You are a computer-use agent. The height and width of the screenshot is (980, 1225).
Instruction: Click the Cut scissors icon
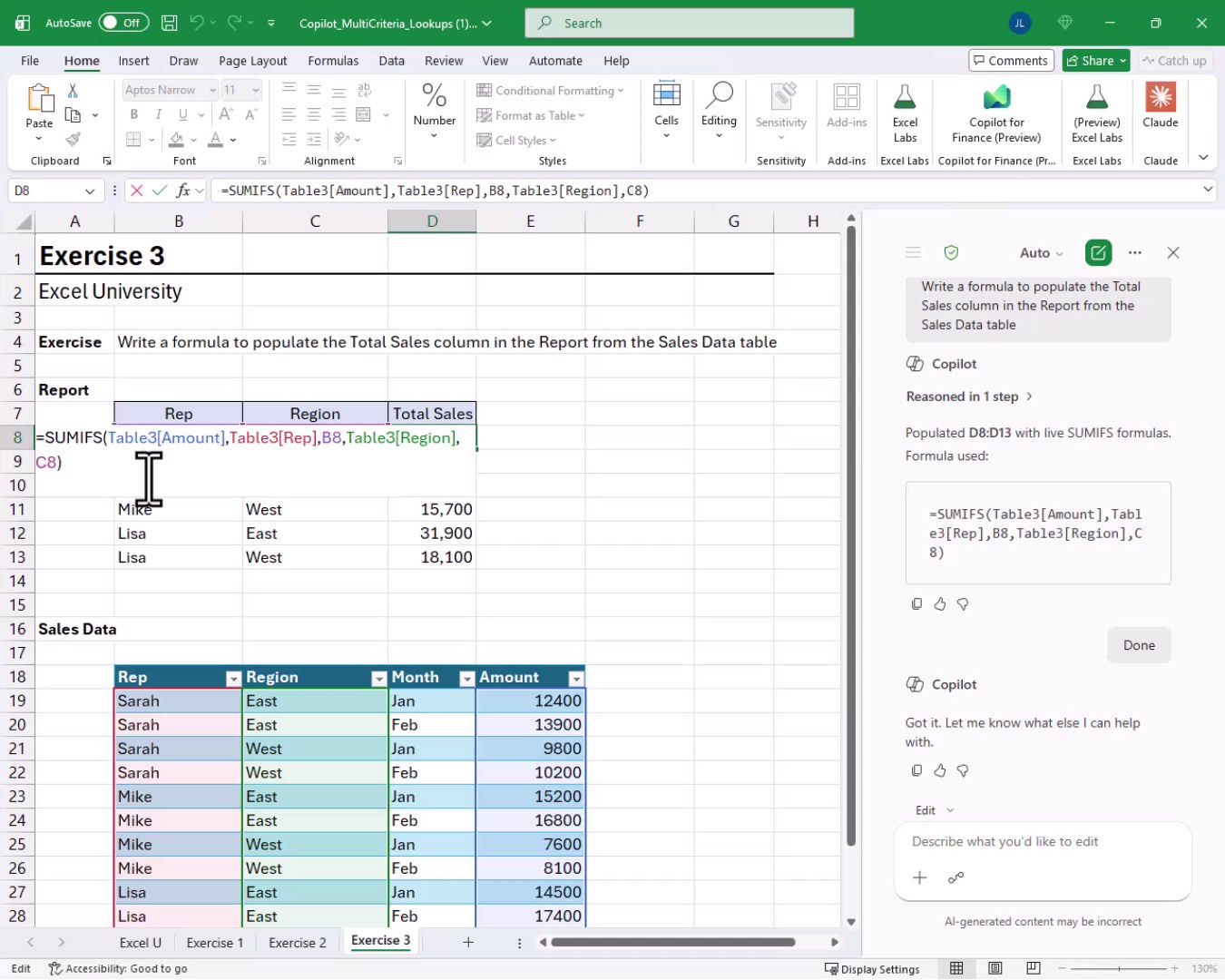tap(73, 90)
